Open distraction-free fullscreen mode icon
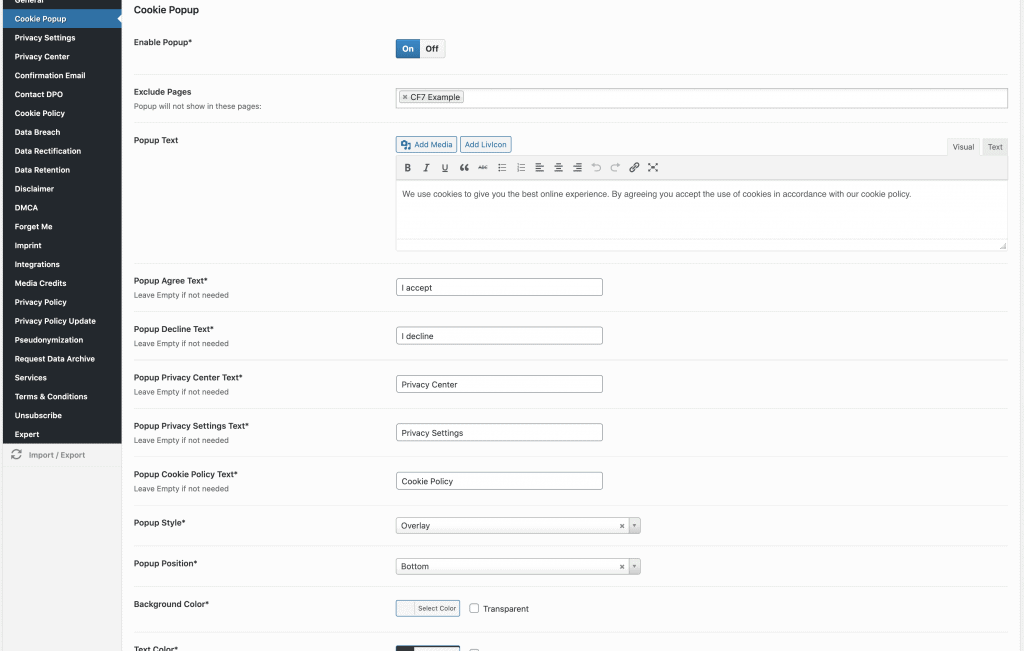 point(653,167)
